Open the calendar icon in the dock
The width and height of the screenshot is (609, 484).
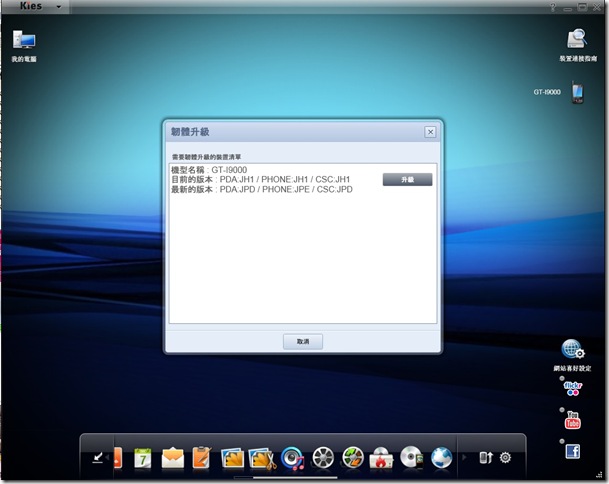coord(143,458)
